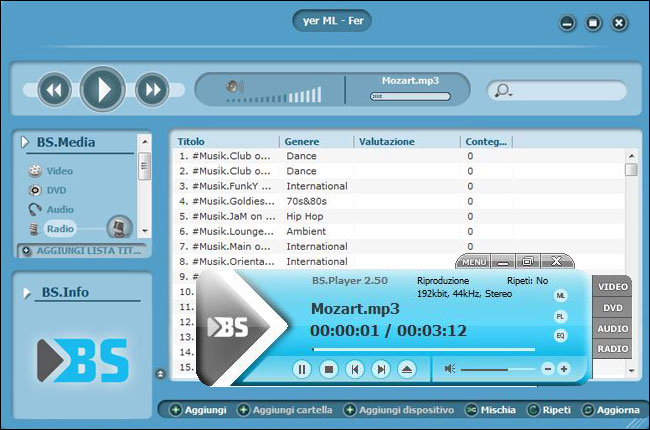Expand the BS.Info panel arrow
The width and height of the screenshot is (650, 430).
[x=25, y=293]
